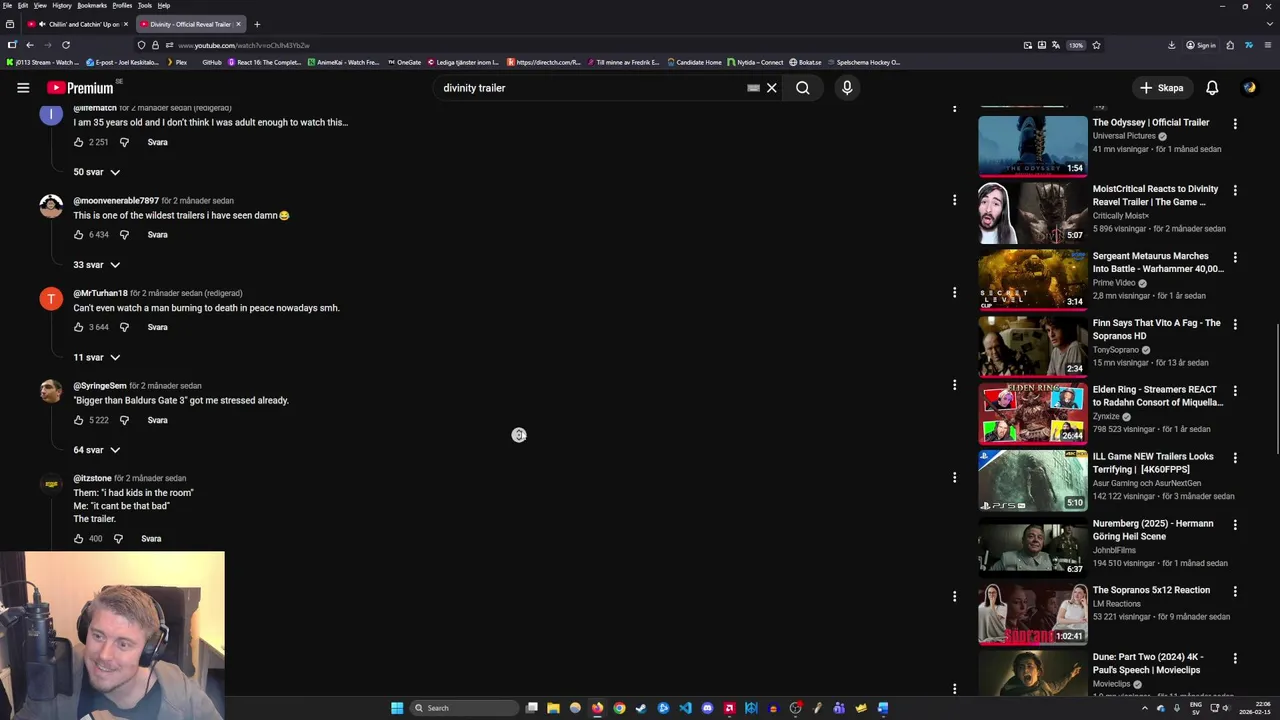Open The Odyssey Official Trailer thumbnail
This screenshot has height=720, width=1280.
point(1032,145)
